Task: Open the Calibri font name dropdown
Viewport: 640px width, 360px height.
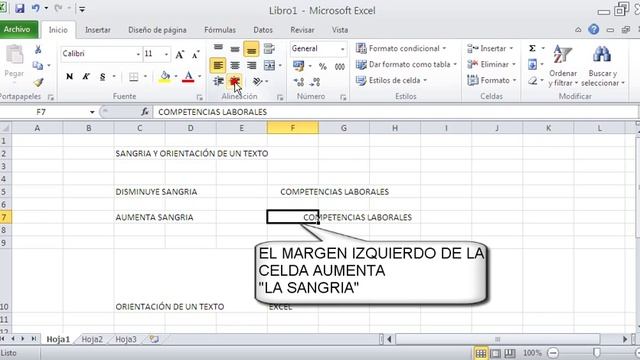Action: click(138, 54)
